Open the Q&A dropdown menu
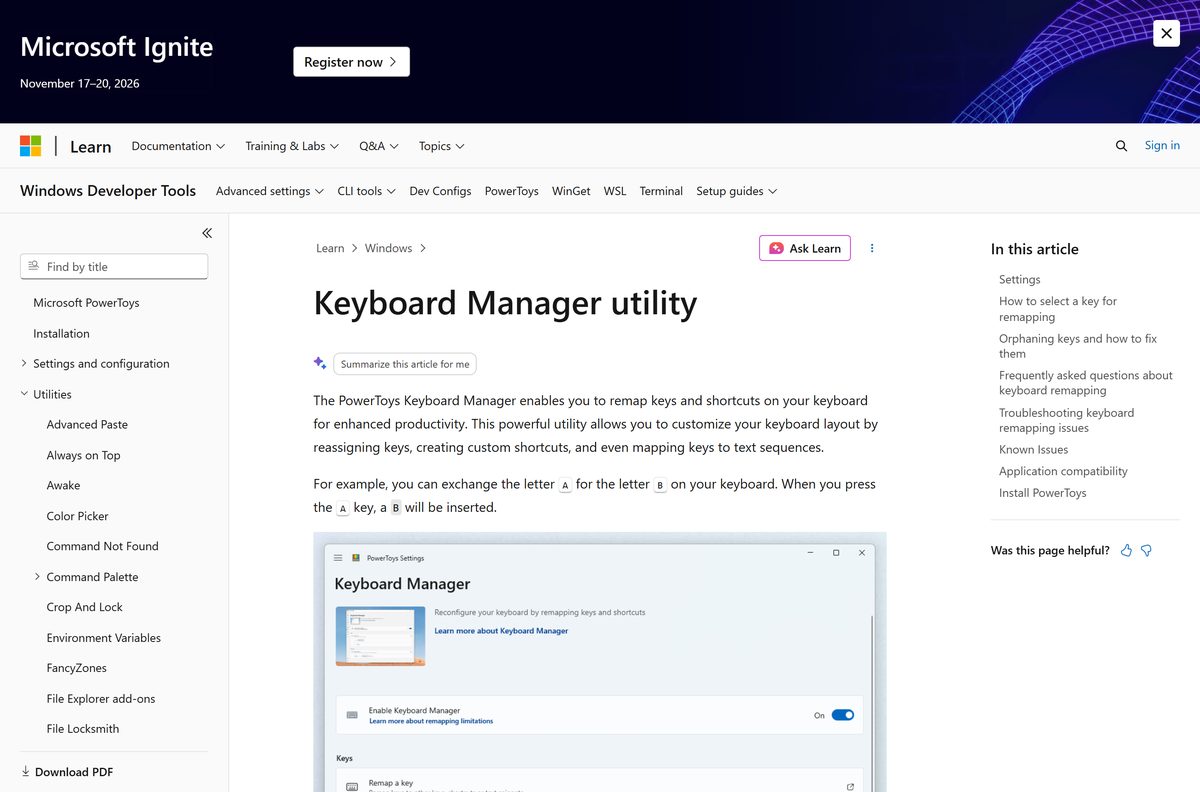 379,146
